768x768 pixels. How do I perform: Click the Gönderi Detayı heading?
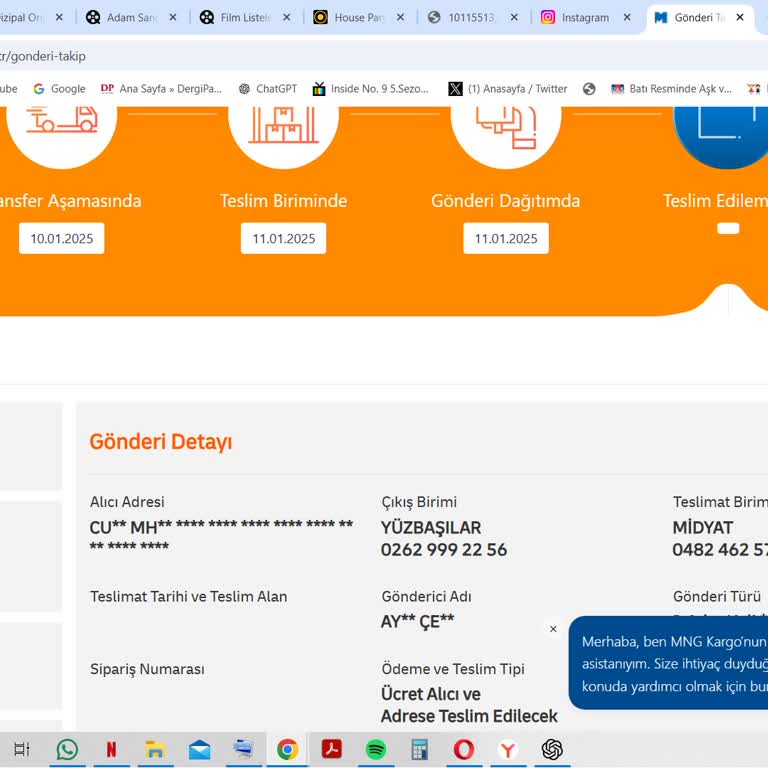[x=161, y=442]
